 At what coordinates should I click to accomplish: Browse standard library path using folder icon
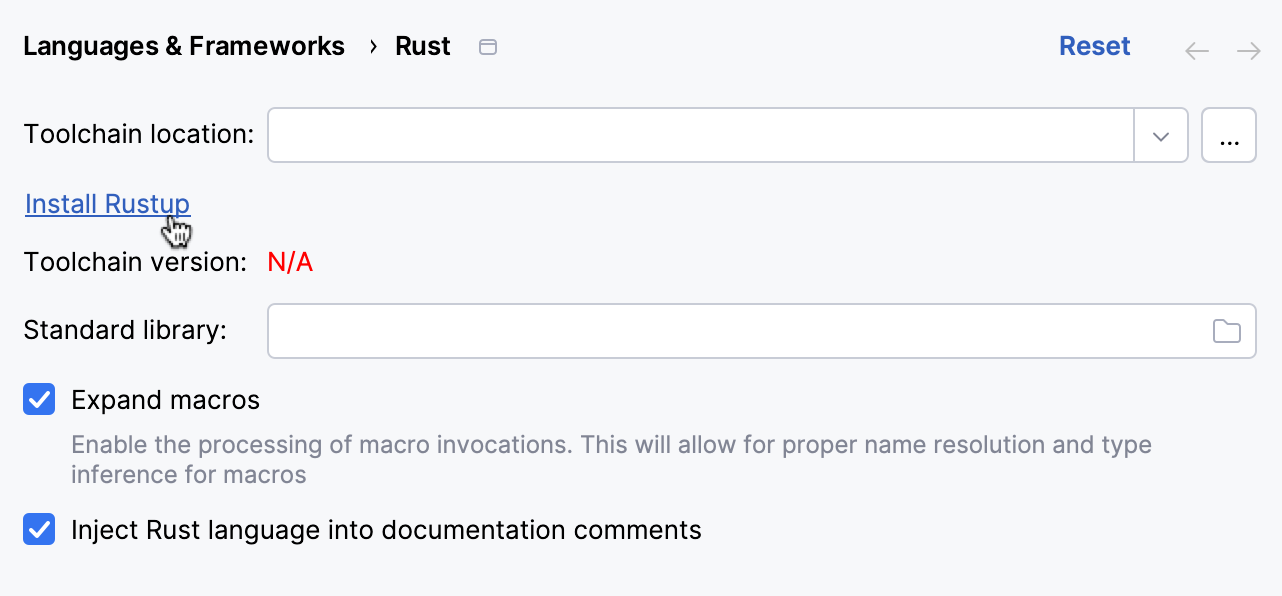(x=1227, y=330)
